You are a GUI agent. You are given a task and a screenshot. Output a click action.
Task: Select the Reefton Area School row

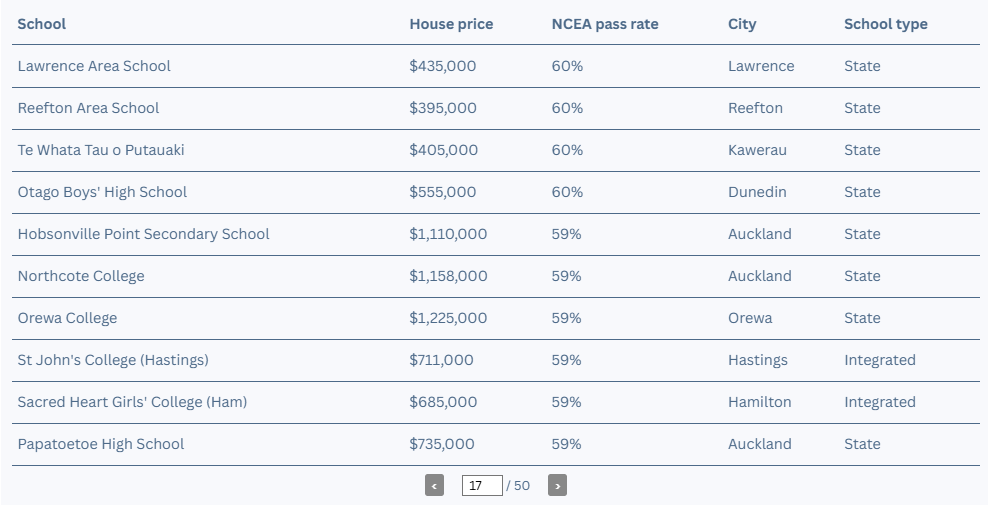(496, 108)
